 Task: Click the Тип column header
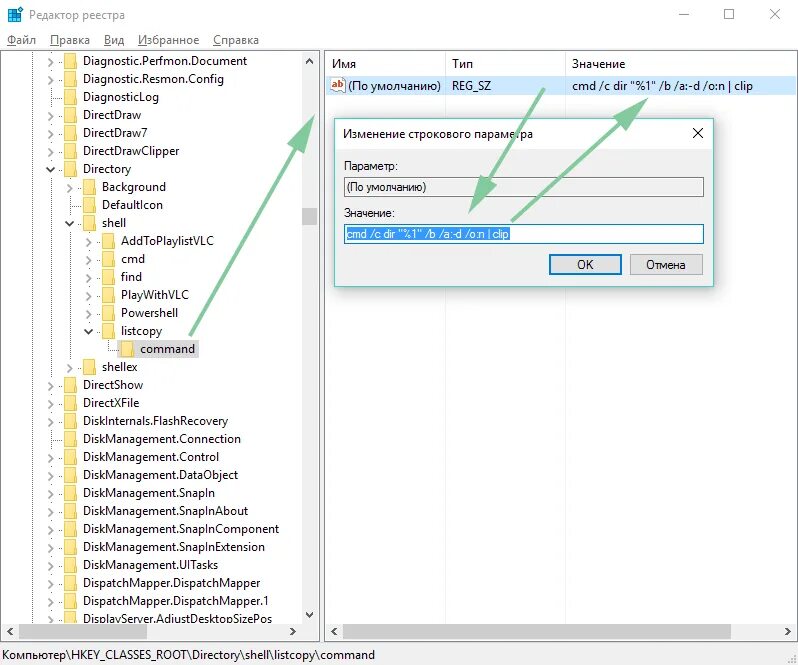pyautogui.click(x=505, y=64)
